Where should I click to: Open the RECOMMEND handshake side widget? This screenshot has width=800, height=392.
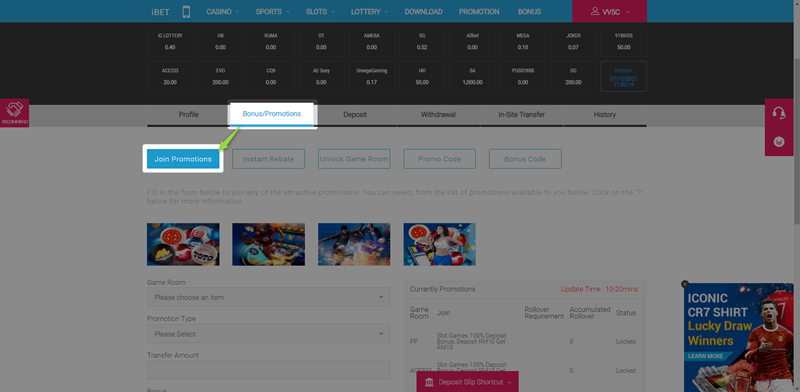pyautogui.click(x=14, y=113)
